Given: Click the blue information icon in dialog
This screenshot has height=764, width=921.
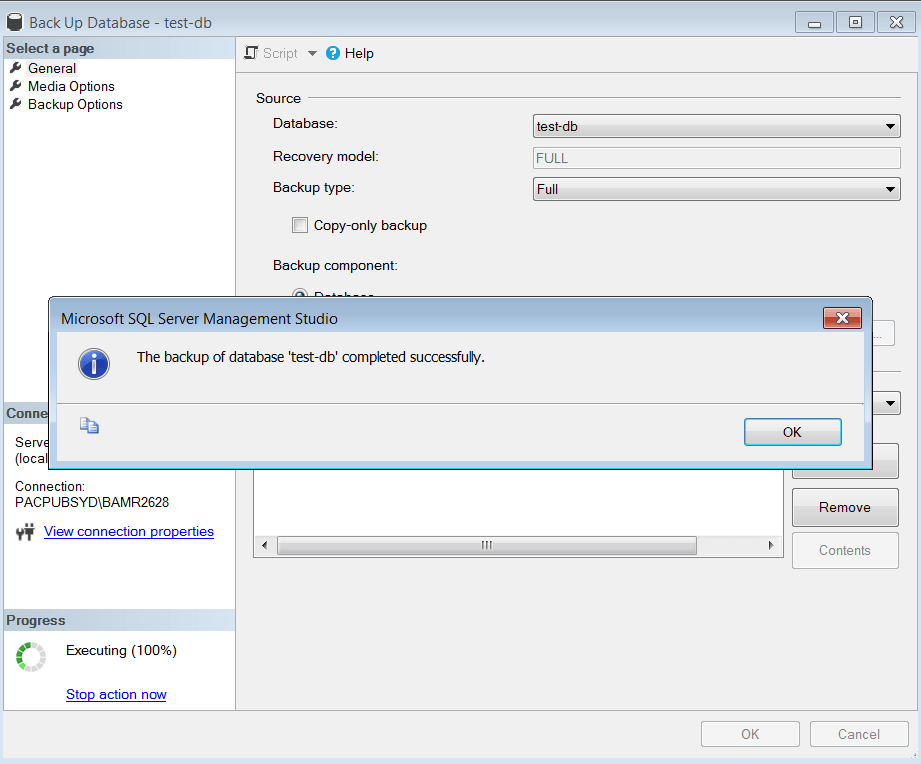Looking at the screenshot, I should pos(94,364).
